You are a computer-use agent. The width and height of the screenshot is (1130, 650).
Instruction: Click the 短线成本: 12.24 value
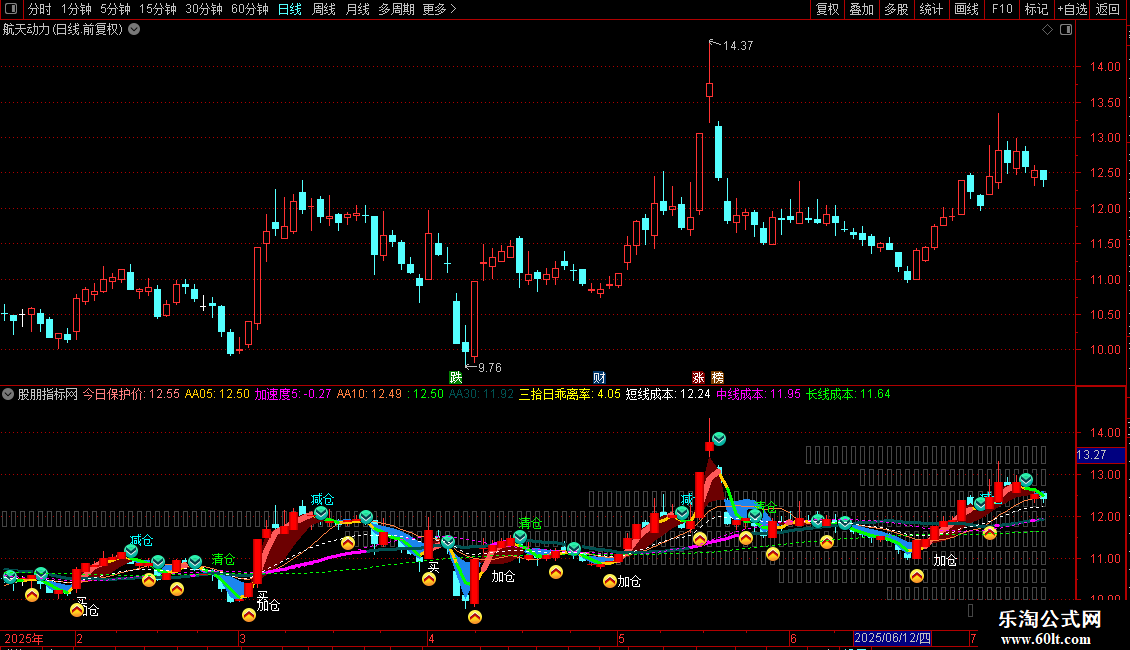tap(668, 394)
